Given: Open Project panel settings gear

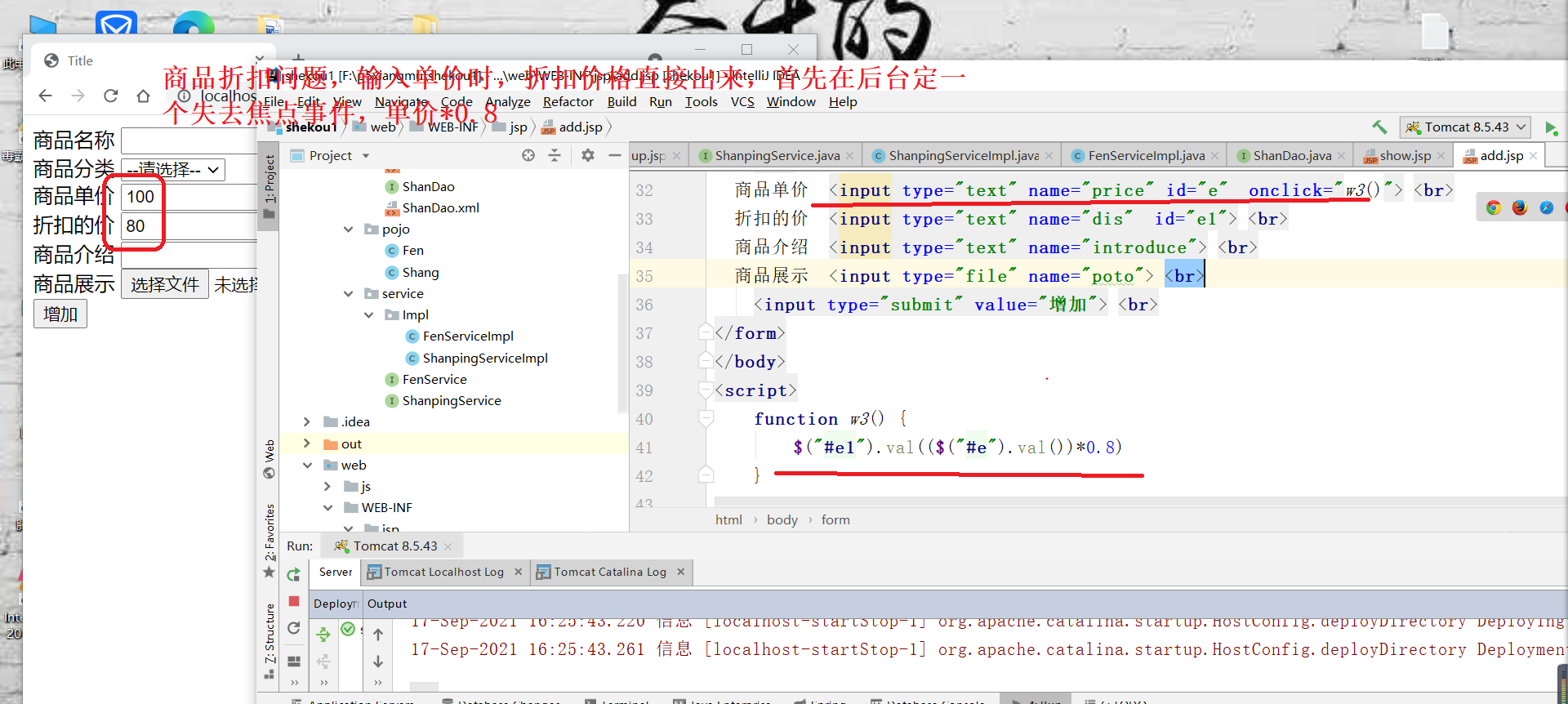Looking at the screenshot, I should pyautogui.click(x=588, y=155).
